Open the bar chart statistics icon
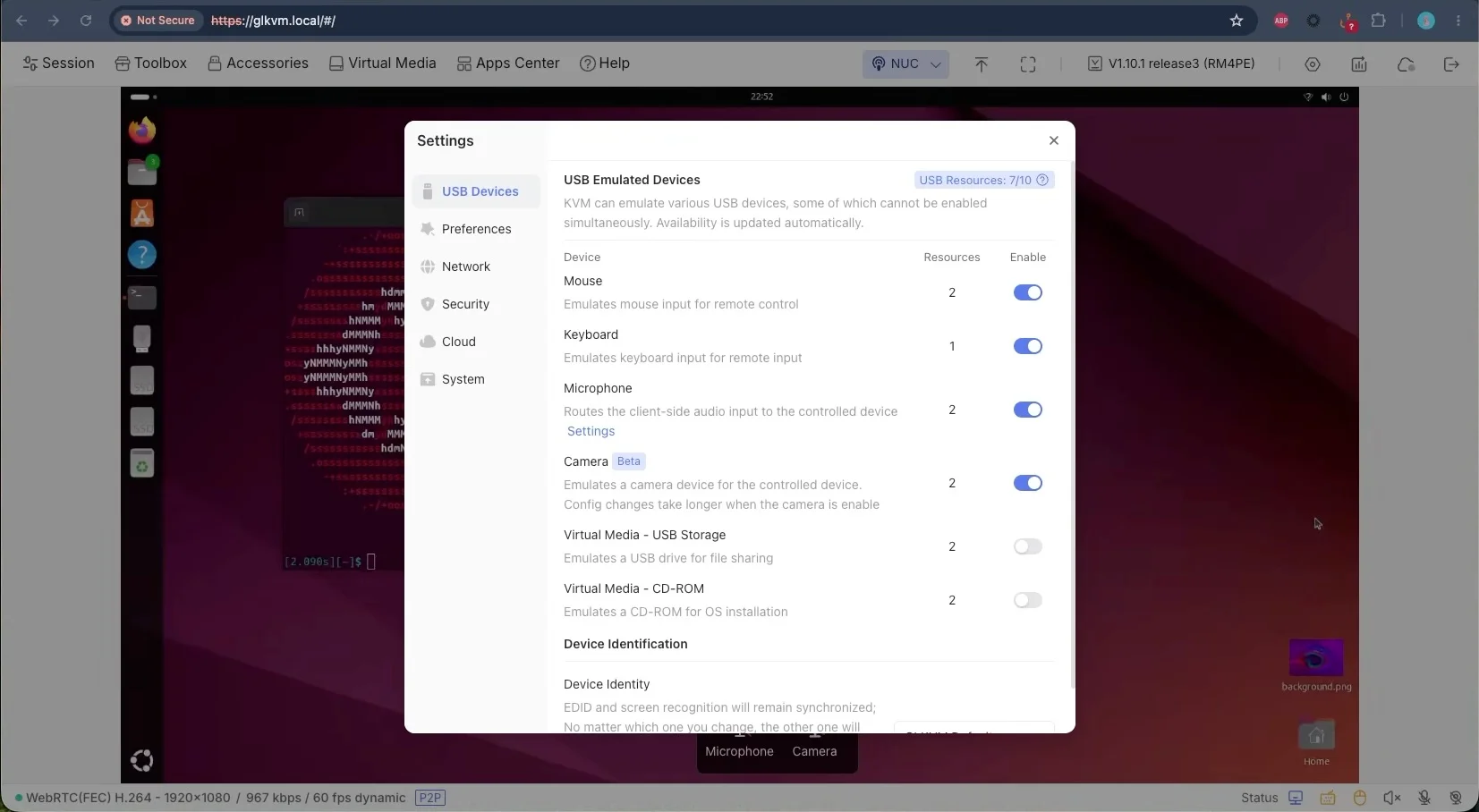The image size is (1479, 812). 1359,64
